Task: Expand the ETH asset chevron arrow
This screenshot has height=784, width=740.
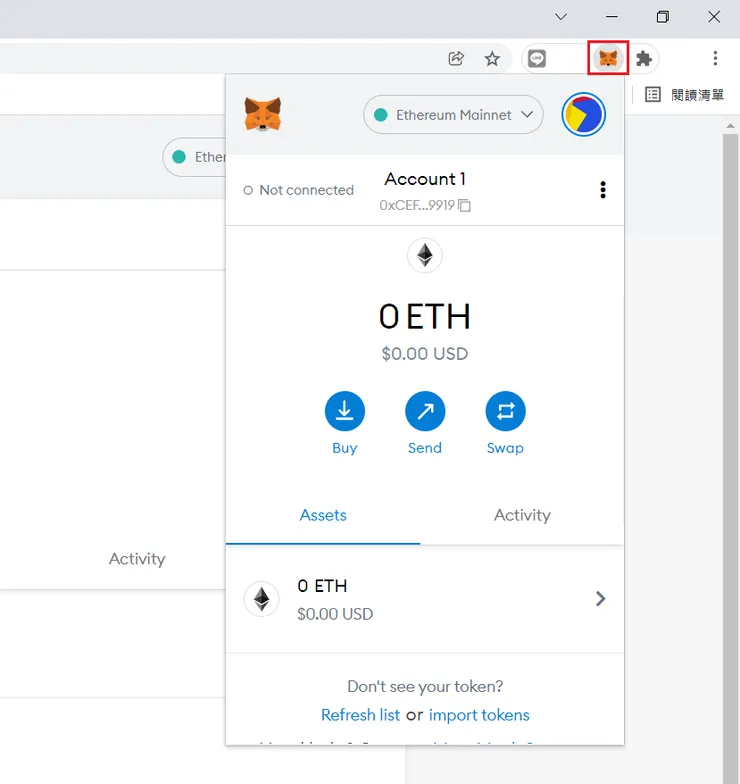Action: 600,598
